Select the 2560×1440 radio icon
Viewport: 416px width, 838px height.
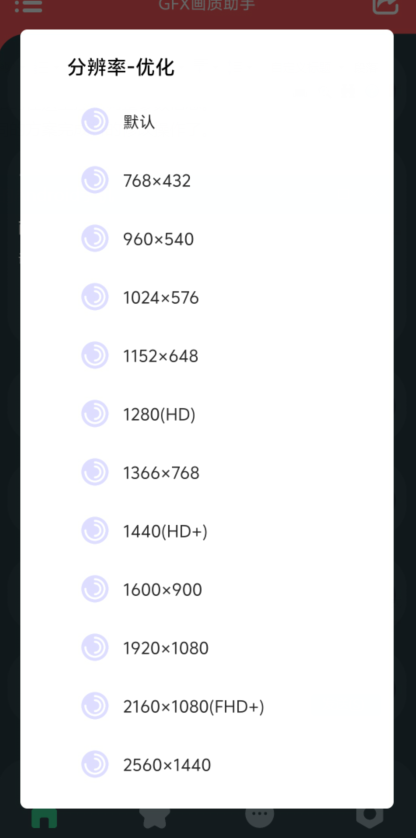[95, 764]
